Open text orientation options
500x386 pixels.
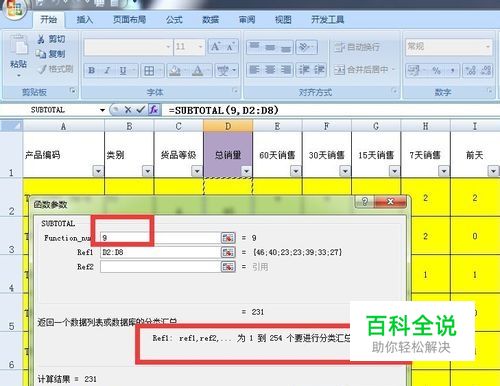(306, 47)
